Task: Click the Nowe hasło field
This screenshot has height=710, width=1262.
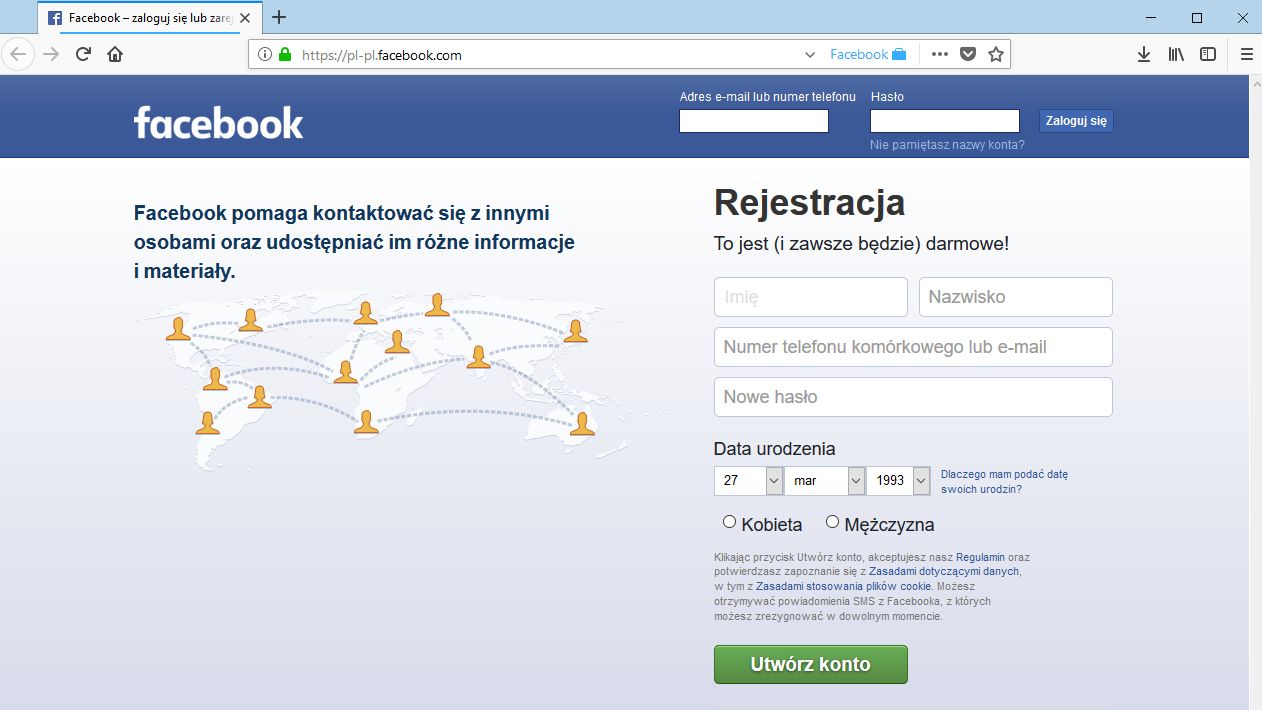Action: 913,397
